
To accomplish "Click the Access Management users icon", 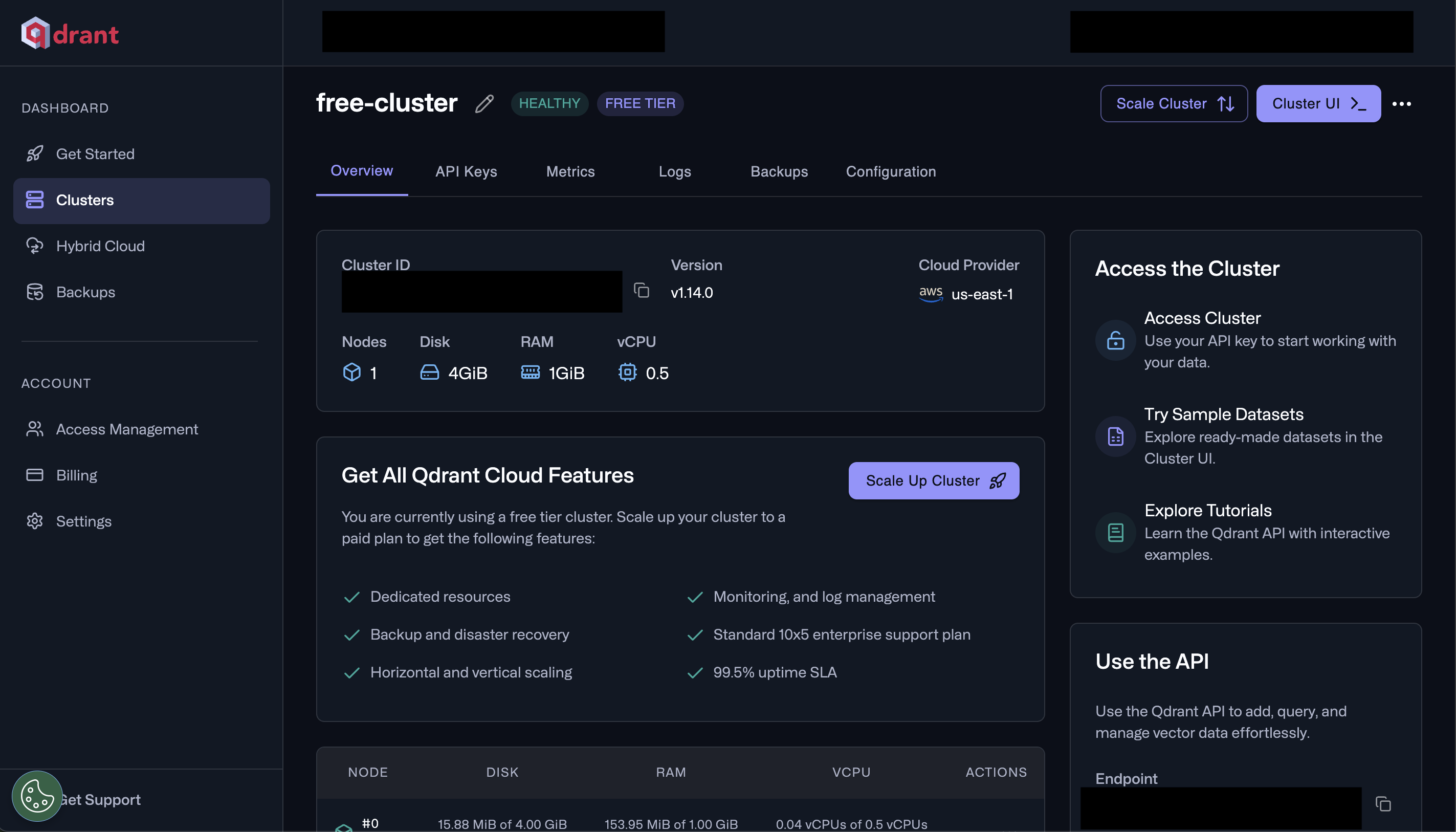I will tap(35, 429).
